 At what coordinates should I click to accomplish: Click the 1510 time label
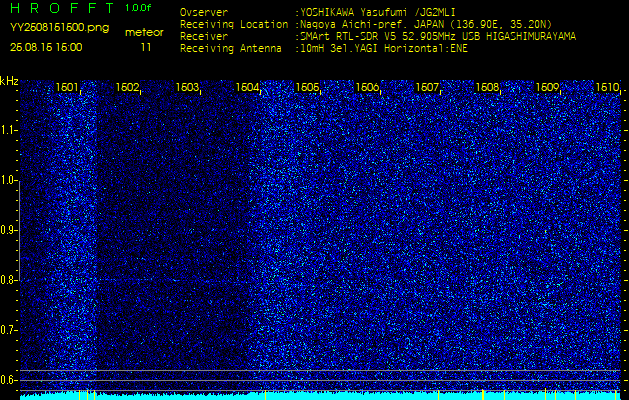point(607,87)
